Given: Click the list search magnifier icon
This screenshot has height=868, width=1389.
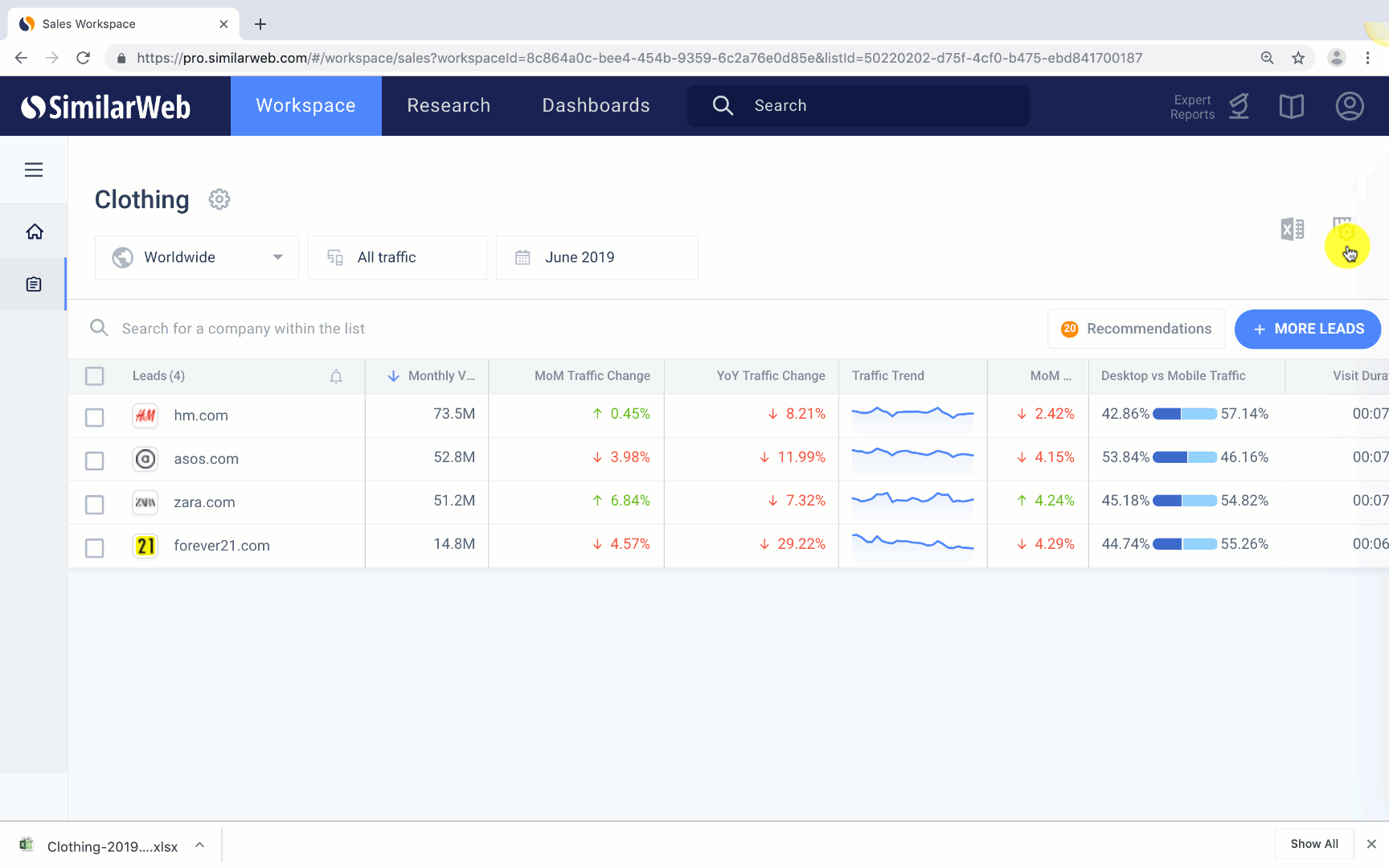Looking at the screenshot, I should click(99, 328).
